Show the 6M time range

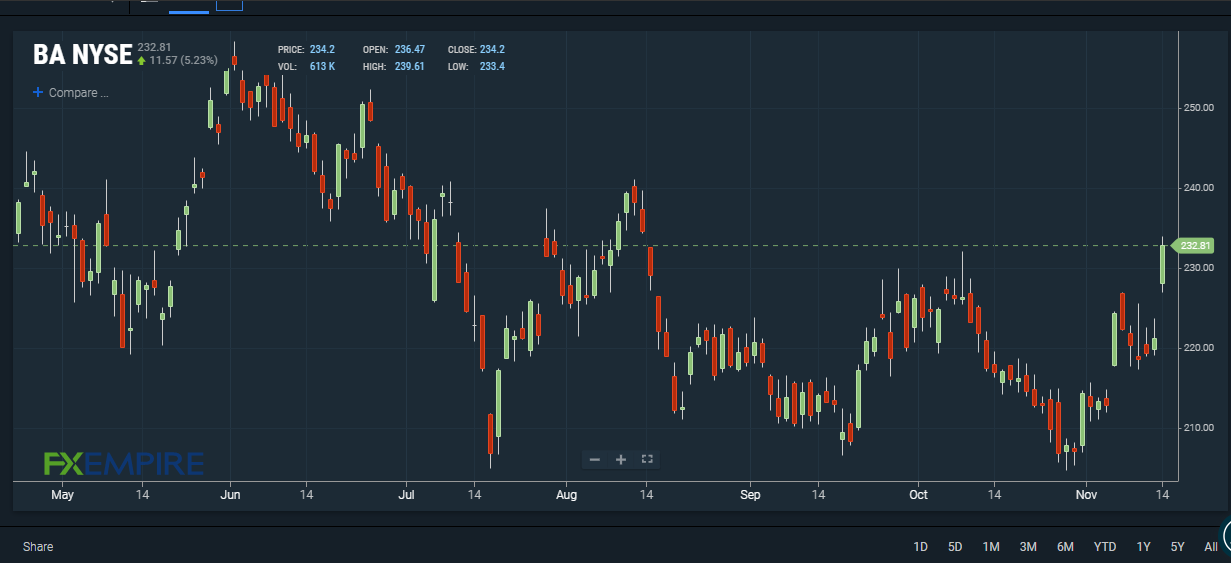point(1065,547)
